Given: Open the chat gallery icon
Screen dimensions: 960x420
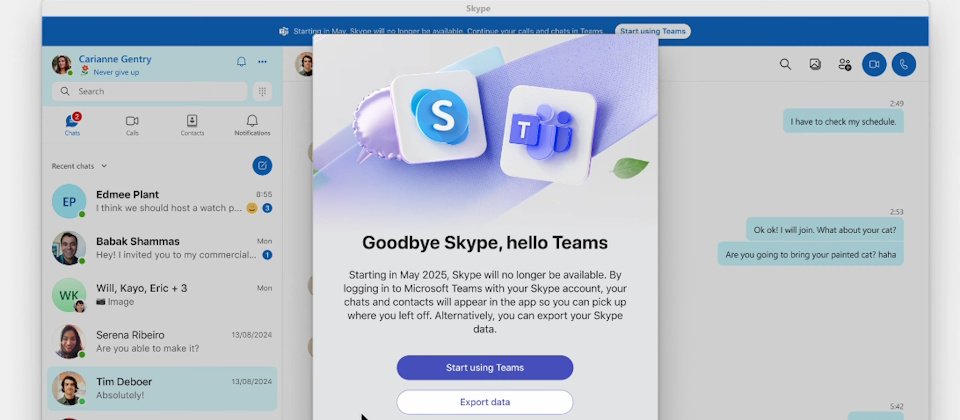Looking at the screenshot, I should [x=815, y=64].
